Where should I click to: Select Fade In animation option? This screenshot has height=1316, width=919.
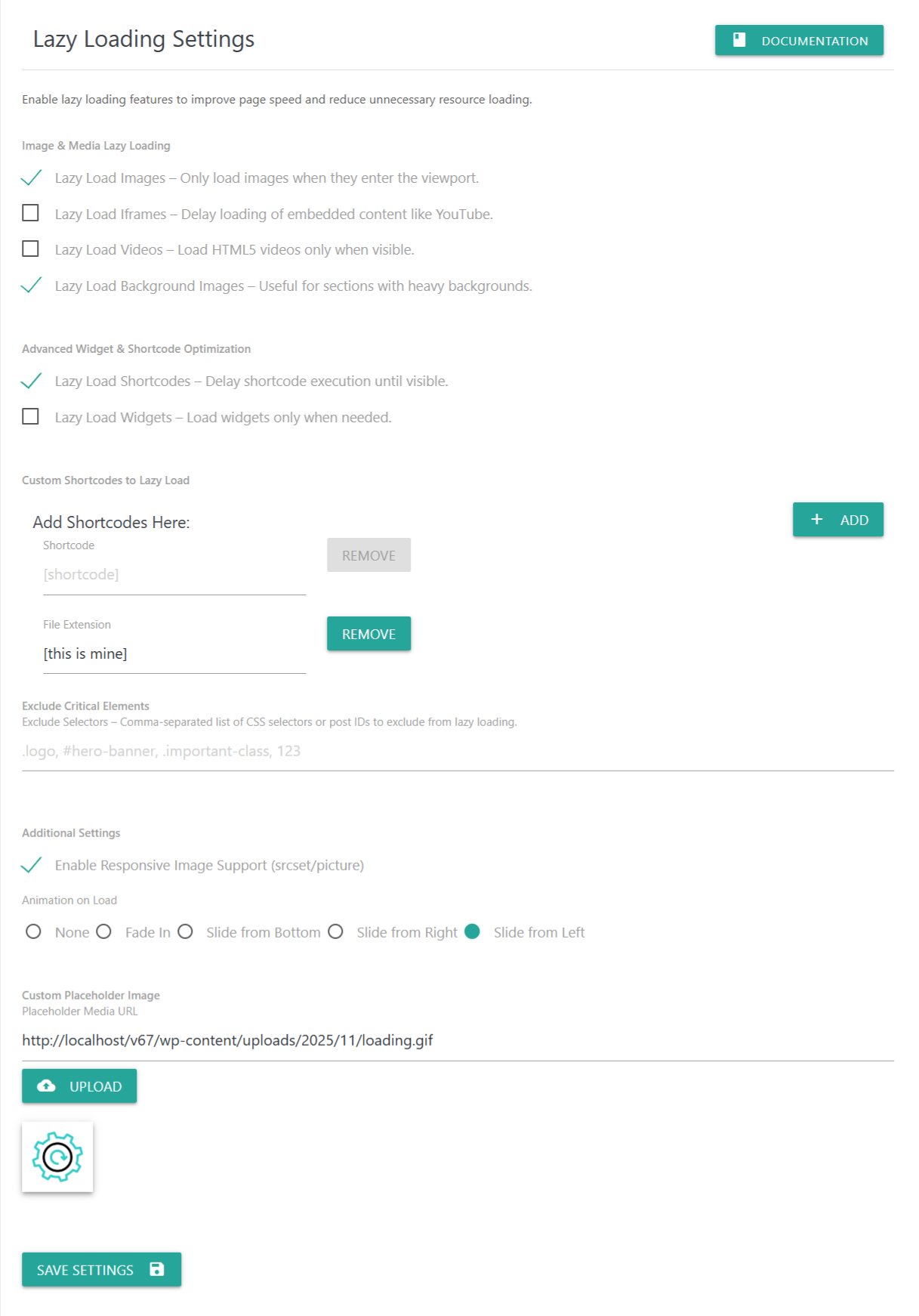pyautogui.click(x=104, y=932)
